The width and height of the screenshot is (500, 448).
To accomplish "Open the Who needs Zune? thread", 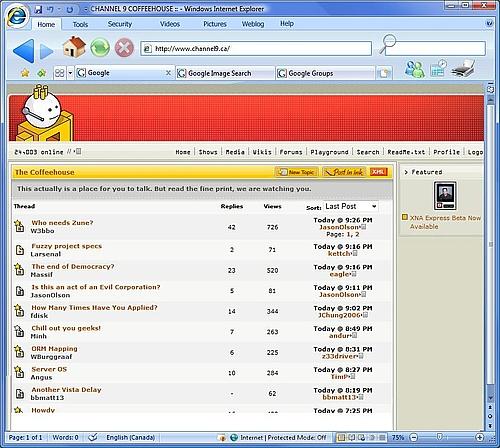I will pyautogui.click(x=62, y=223).
